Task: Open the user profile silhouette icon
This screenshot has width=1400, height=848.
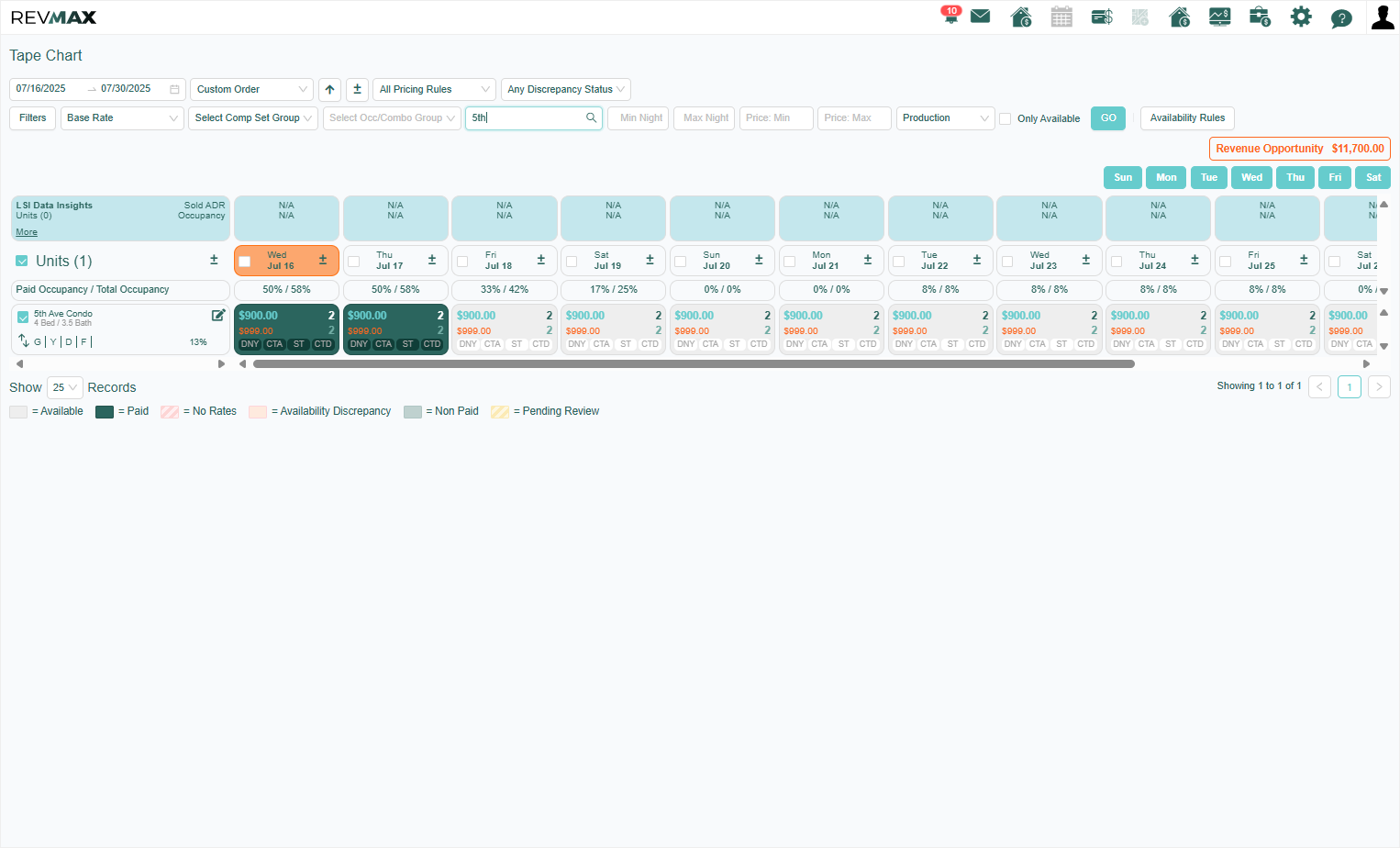Action: click(1383, 17)
